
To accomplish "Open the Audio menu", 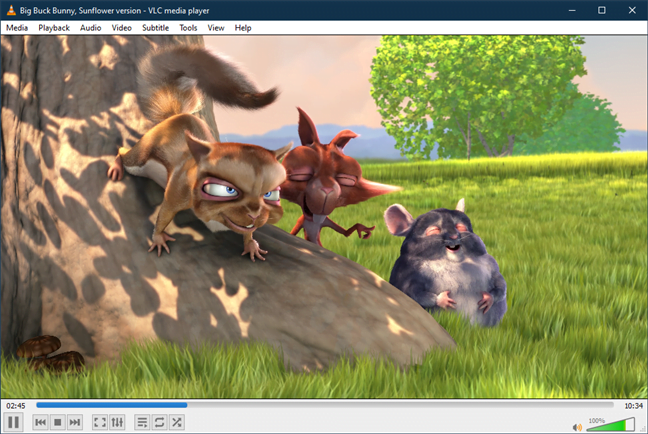I will (91, 28).
